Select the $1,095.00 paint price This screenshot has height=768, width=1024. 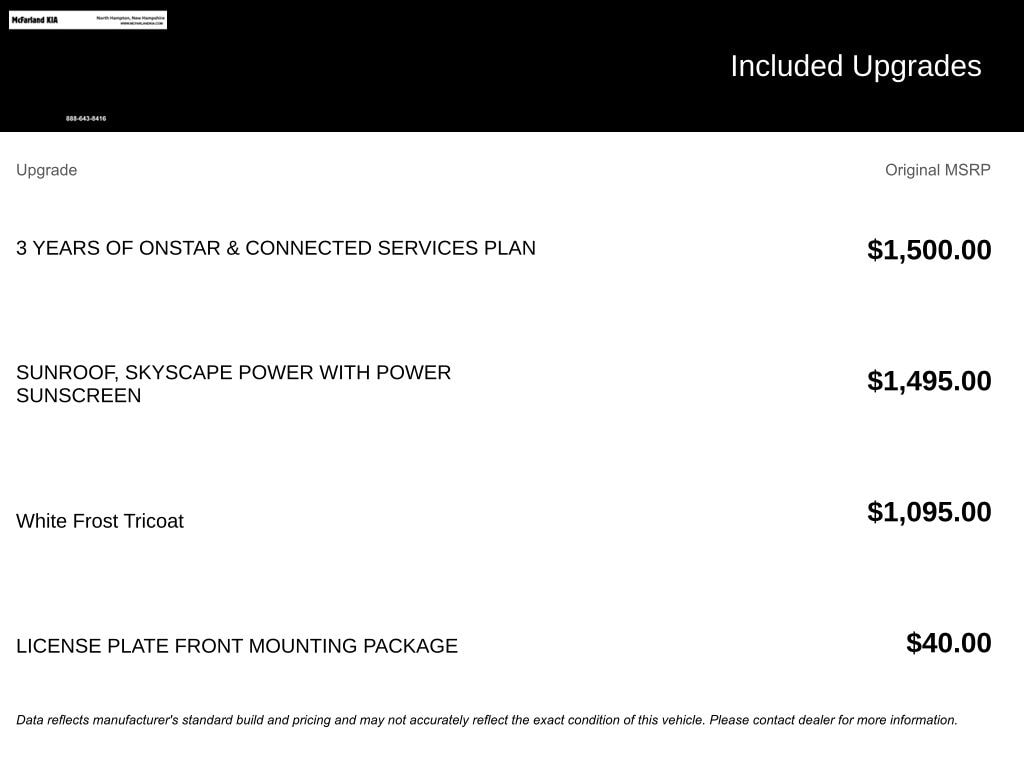point(929,512)
